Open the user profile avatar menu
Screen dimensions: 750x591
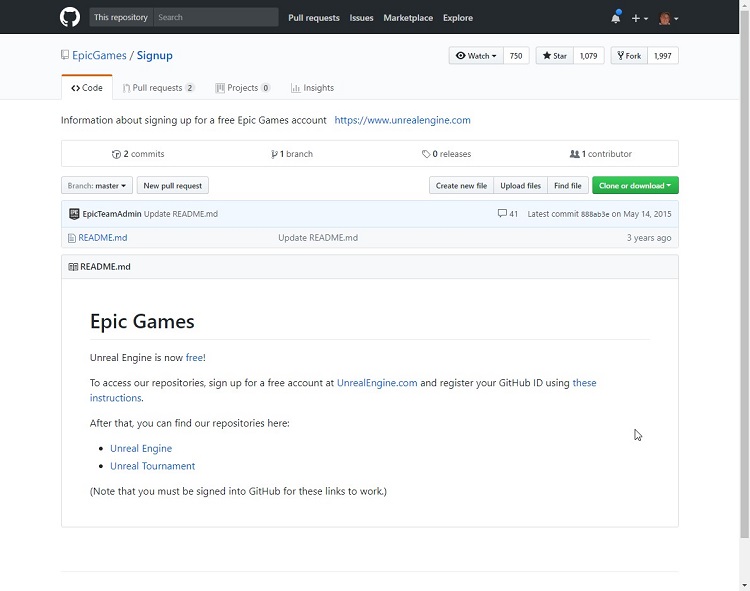click(668, 18)
